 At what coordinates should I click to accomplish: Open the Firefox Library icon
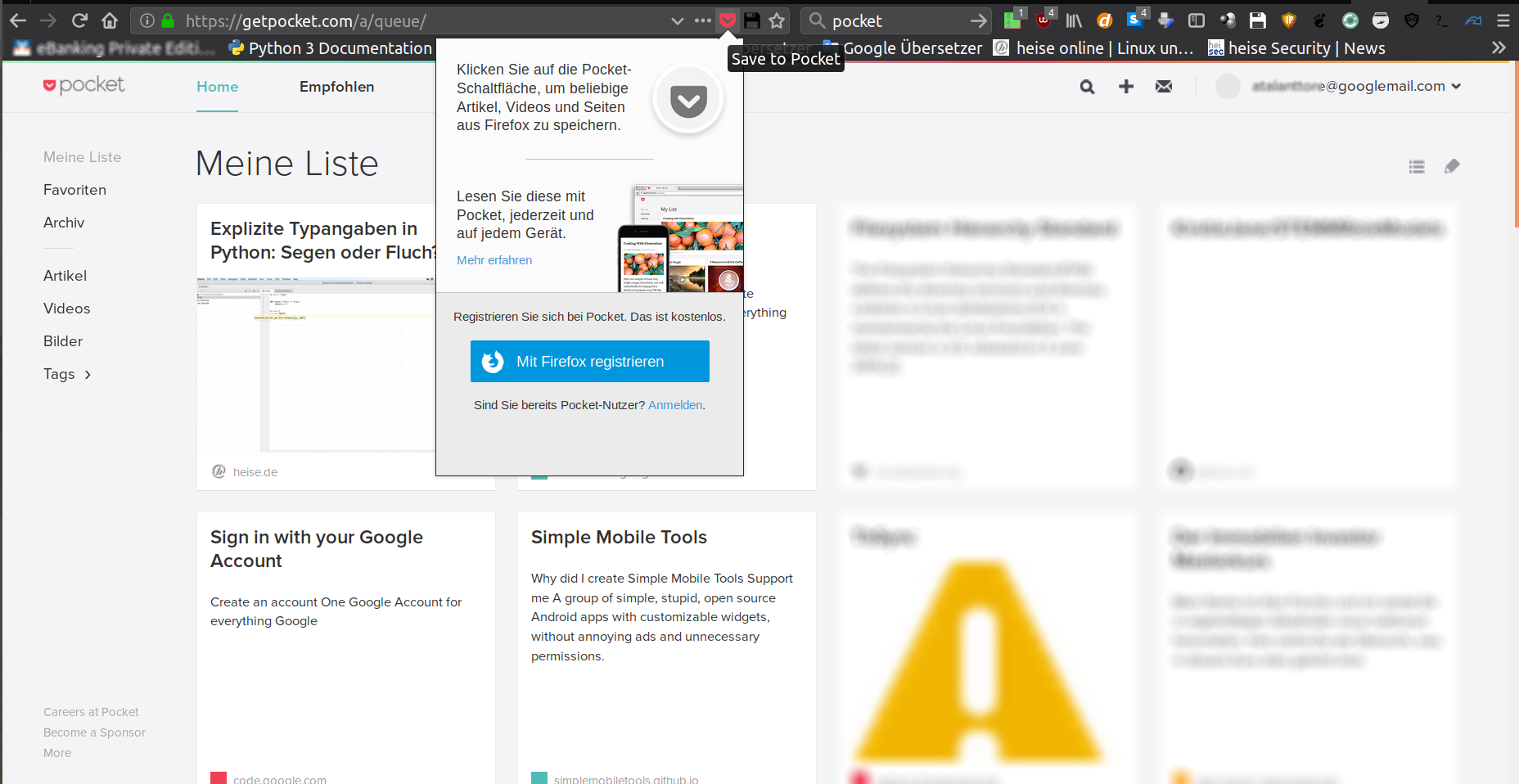click(1074, 20)
